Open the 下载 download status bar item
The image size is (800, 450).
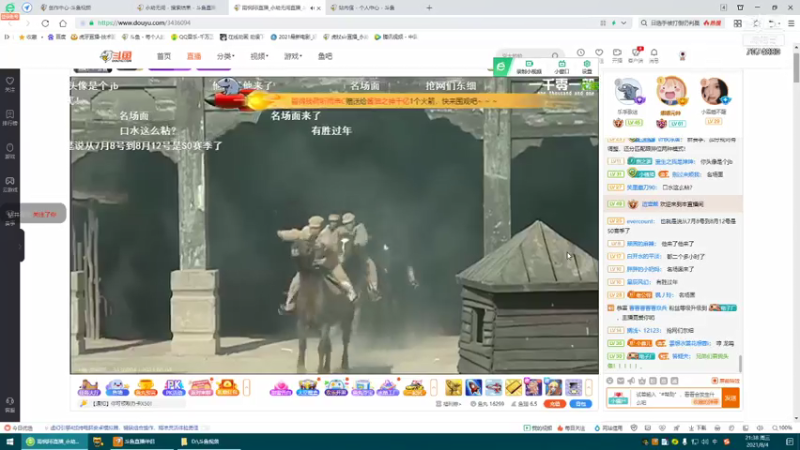[697, 428]
